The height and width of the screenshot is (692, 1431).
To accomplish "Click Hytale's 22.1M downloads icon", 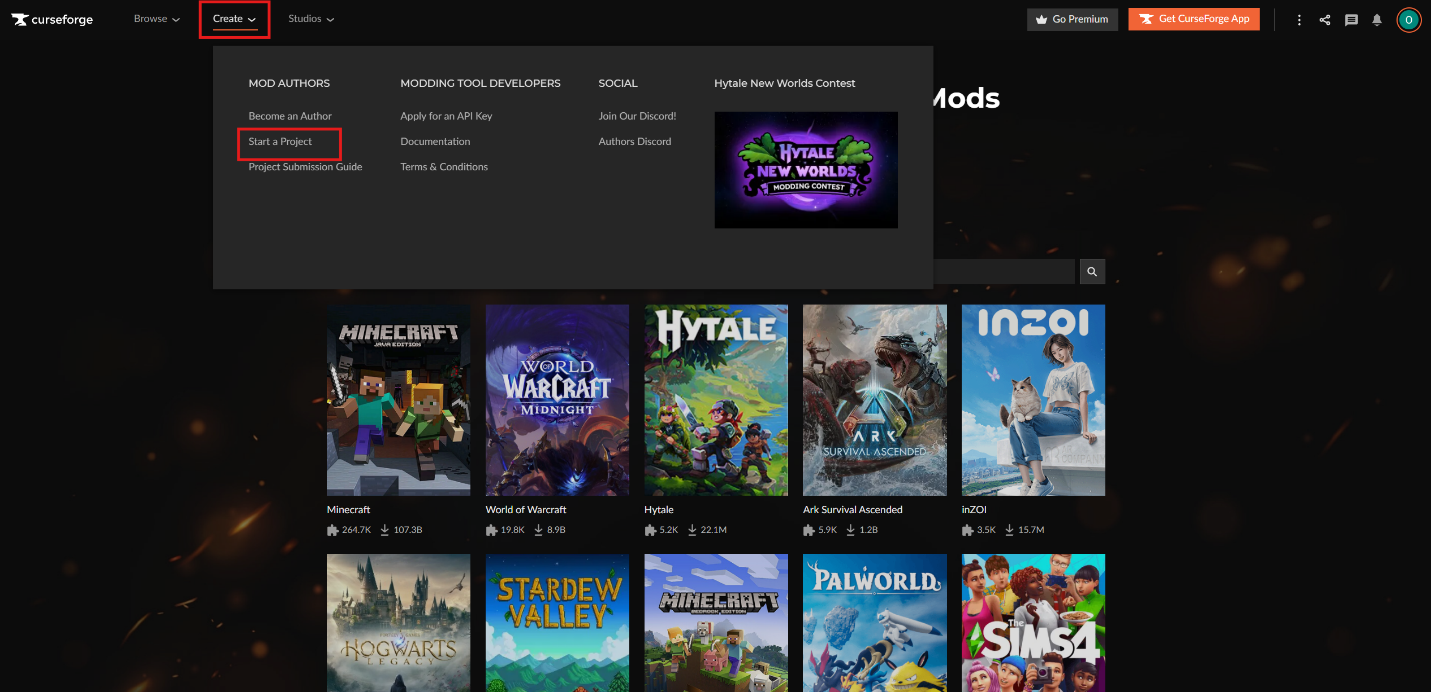I will point(693,530).
